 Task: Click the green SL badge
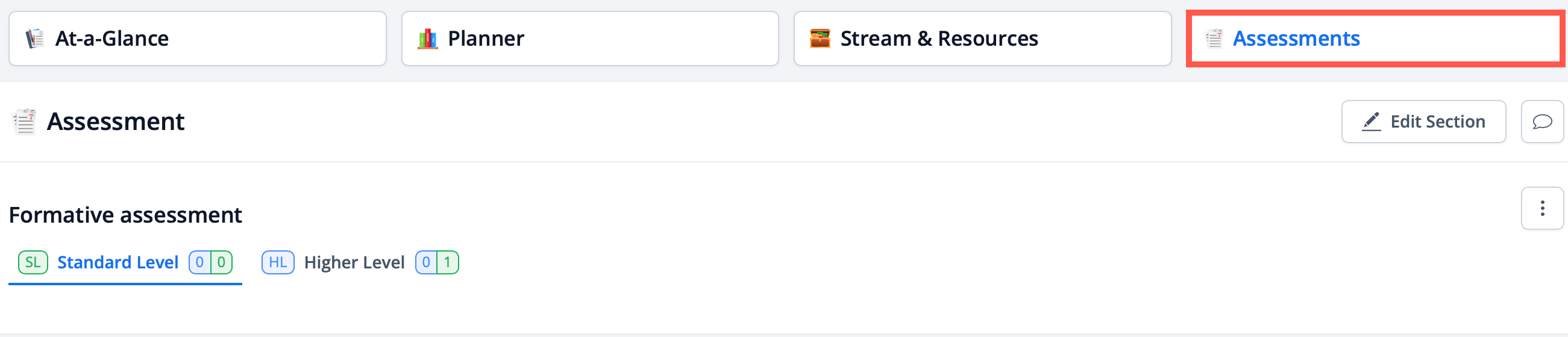33,262
